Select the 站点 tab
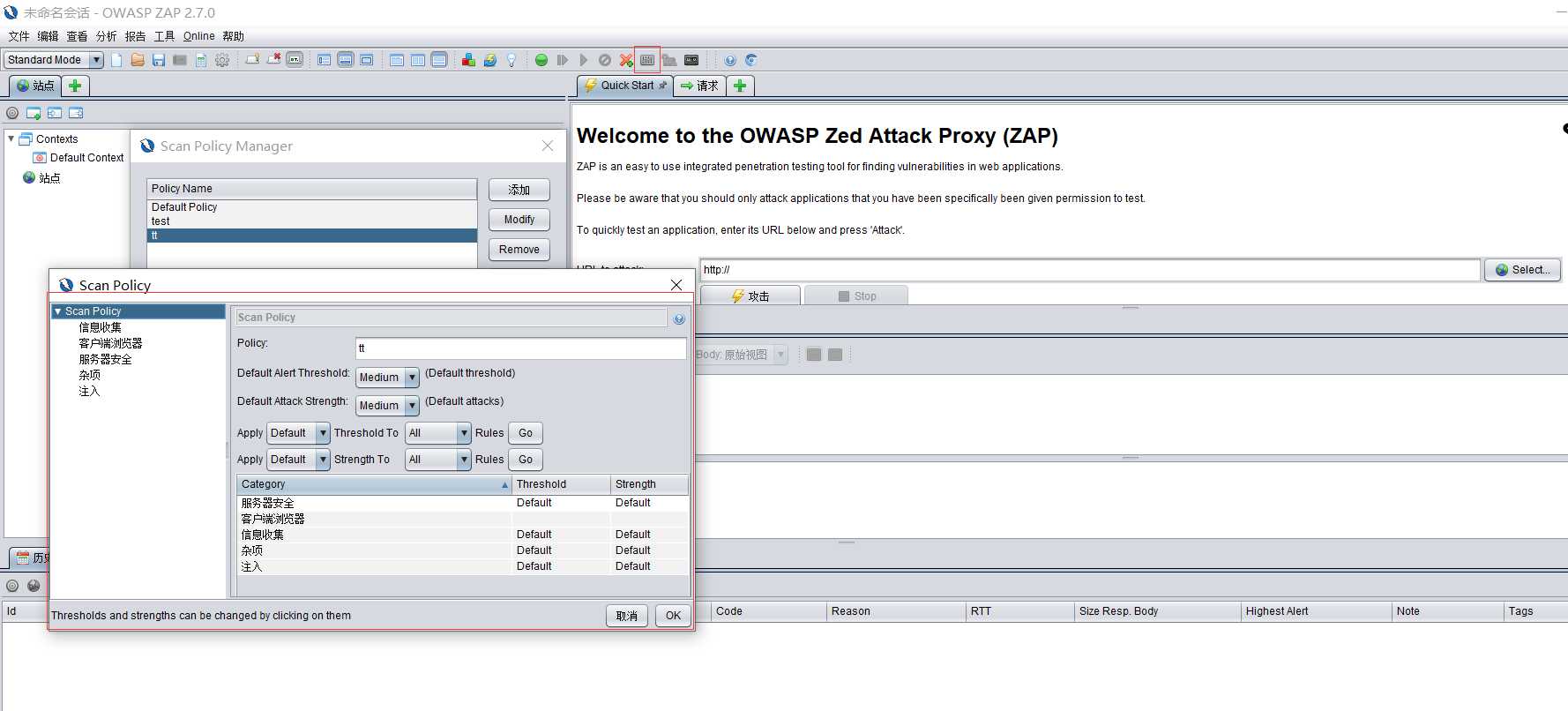Screen dimensions: 1568x711 coord(35,86)
